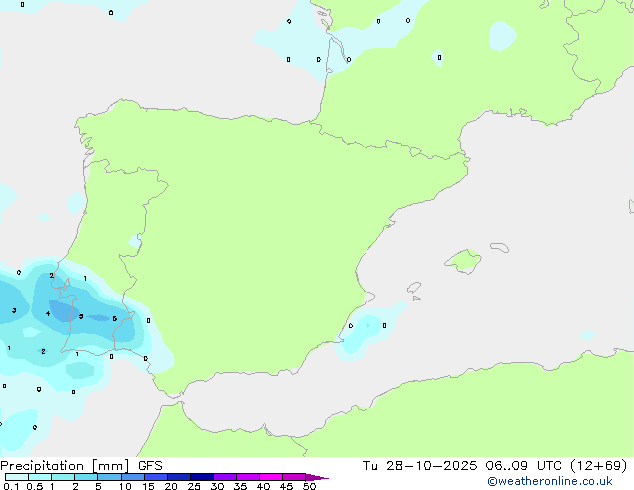Click the forecast offset "(12+69)"
Image resolution: width=634 pixels, height=490 pixels.
[599, 466]
